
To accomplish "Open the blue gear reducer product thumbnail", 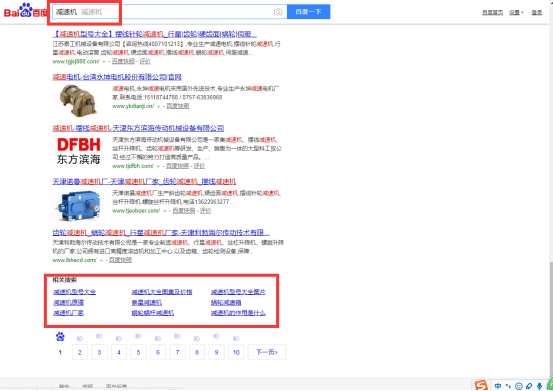I will click(x=77, y=206).
